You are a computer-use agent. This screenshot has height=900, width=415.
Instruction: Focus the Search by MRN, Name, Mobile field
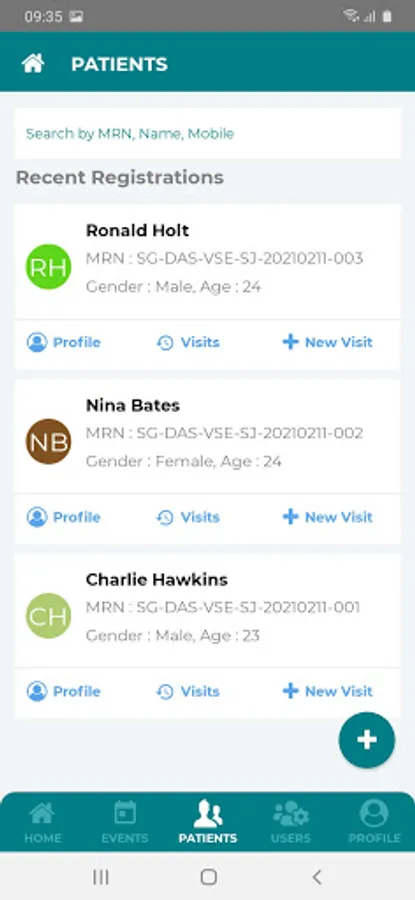click(208, 134)
